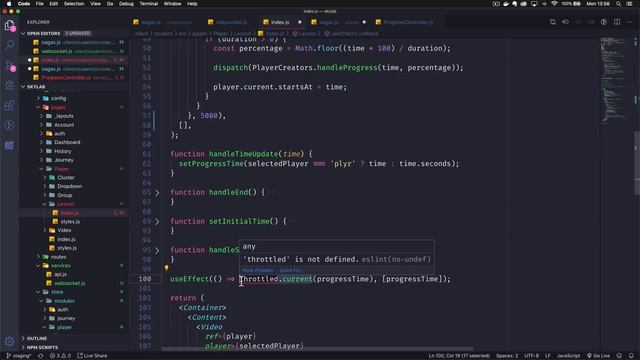Collapse the services folder

point(60,266)
